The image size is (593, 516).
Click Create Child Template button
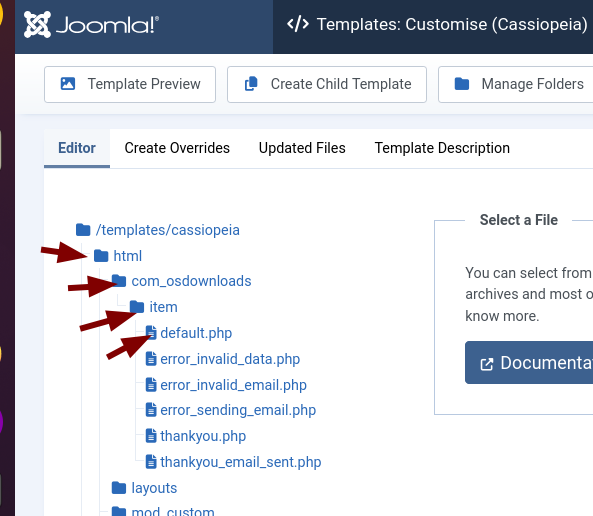[327, 84]
